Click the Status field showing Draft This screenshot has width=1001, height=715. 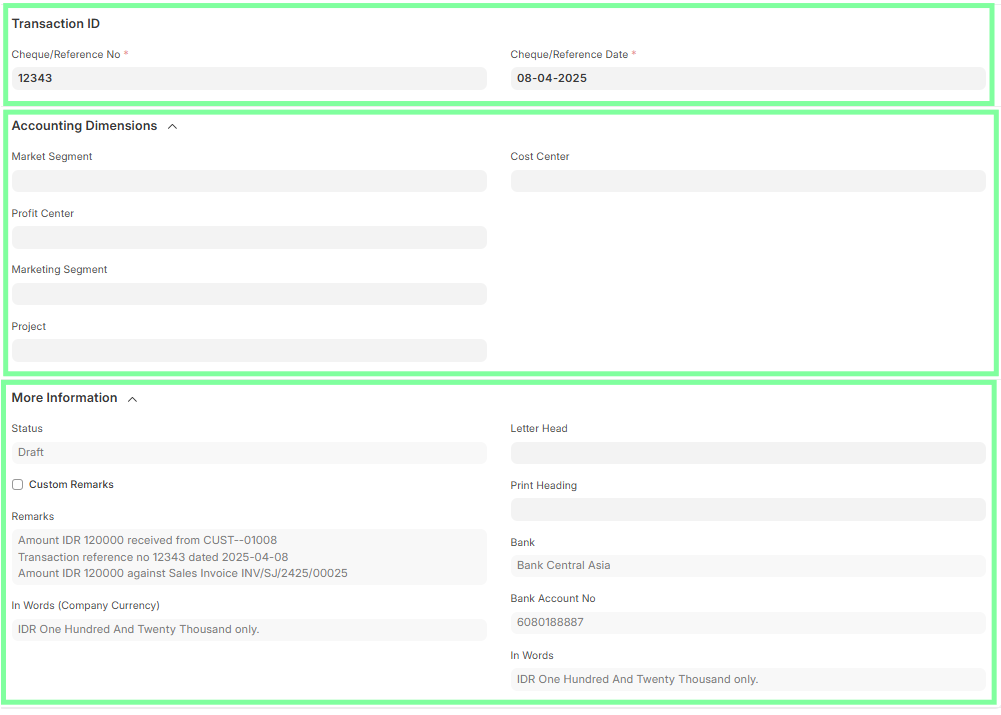[248, 453]
